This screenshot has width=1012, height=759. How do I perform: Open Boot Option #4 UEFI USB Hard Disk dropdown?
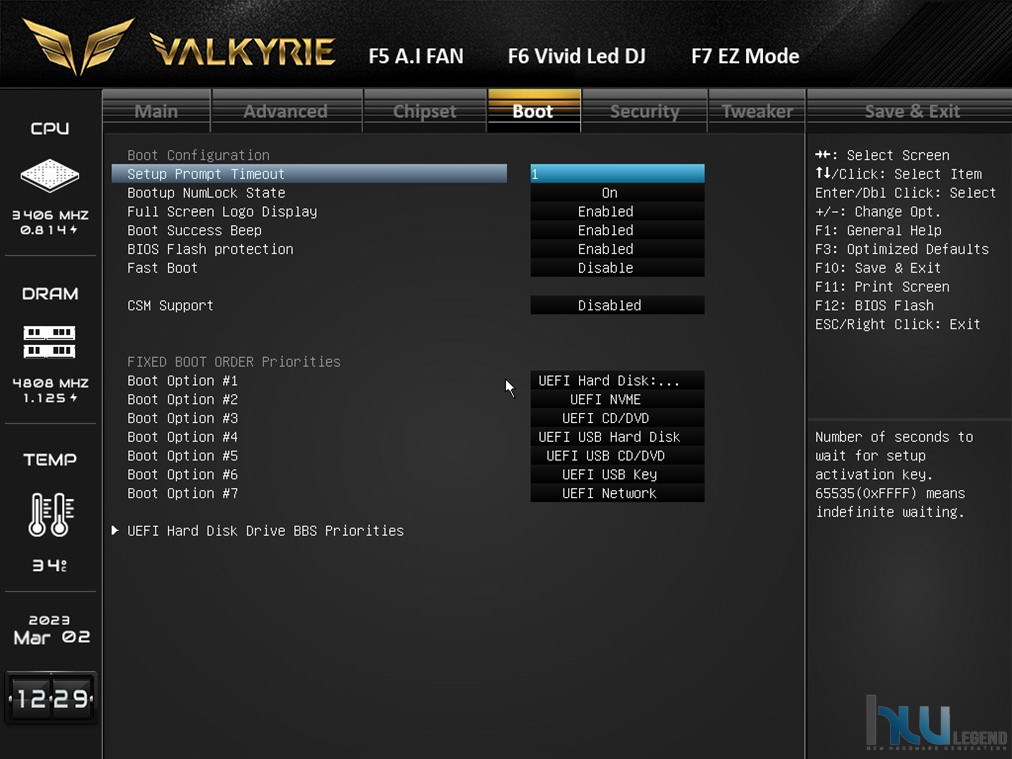click(618, 436)
